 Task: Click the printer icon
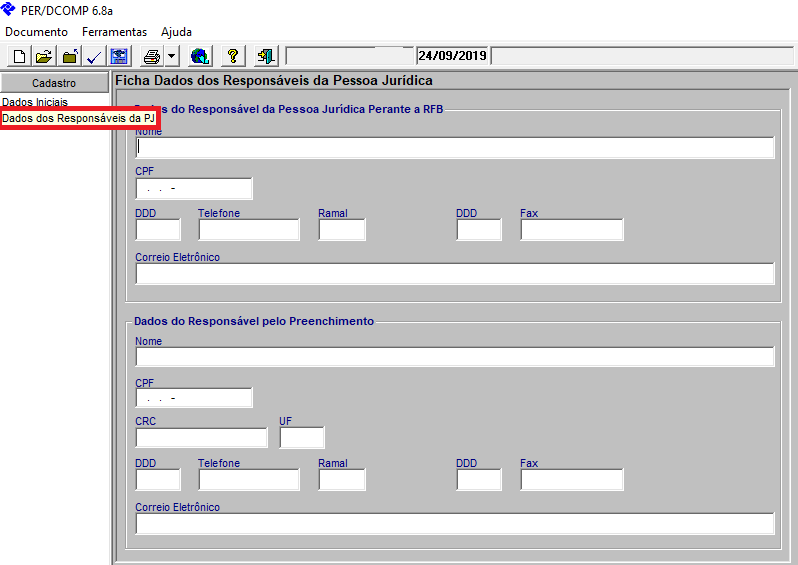[x=151, y=56]
